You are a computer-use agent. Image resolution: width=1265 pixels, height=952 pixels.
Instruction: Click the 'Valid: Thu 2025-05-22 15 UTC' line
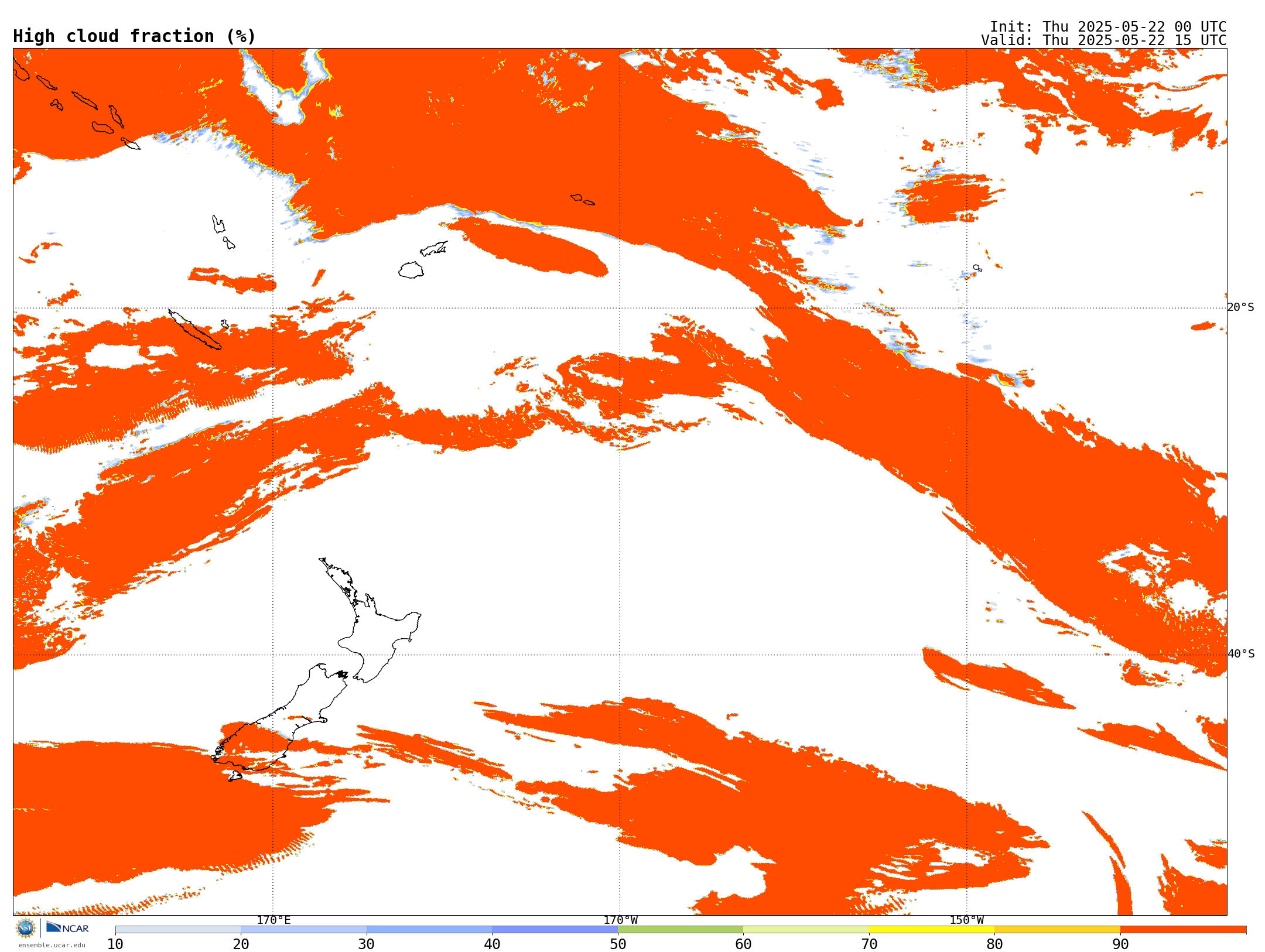point(1103,40)
